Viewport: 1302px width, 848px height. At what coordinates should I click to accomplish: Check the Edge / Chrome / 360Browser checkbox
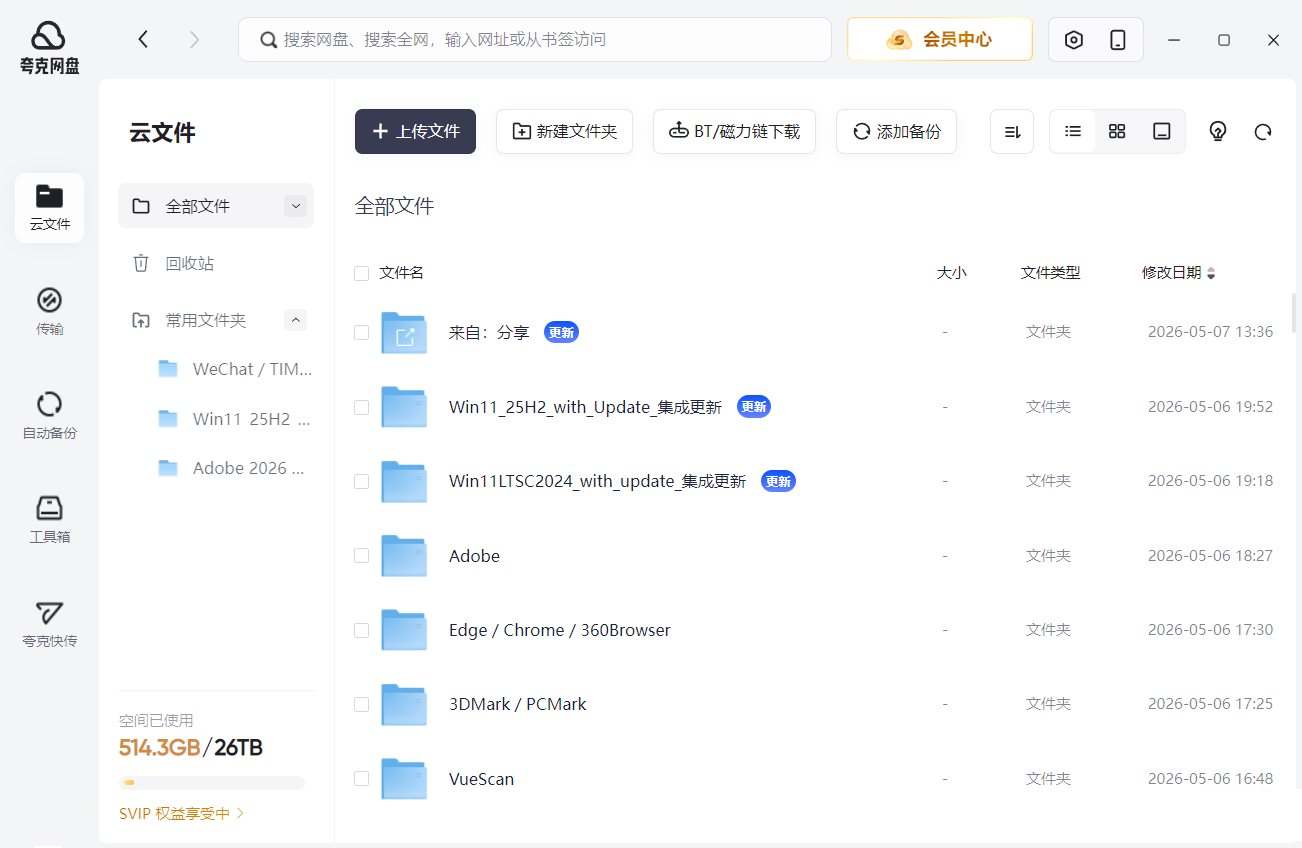(362, 630)
